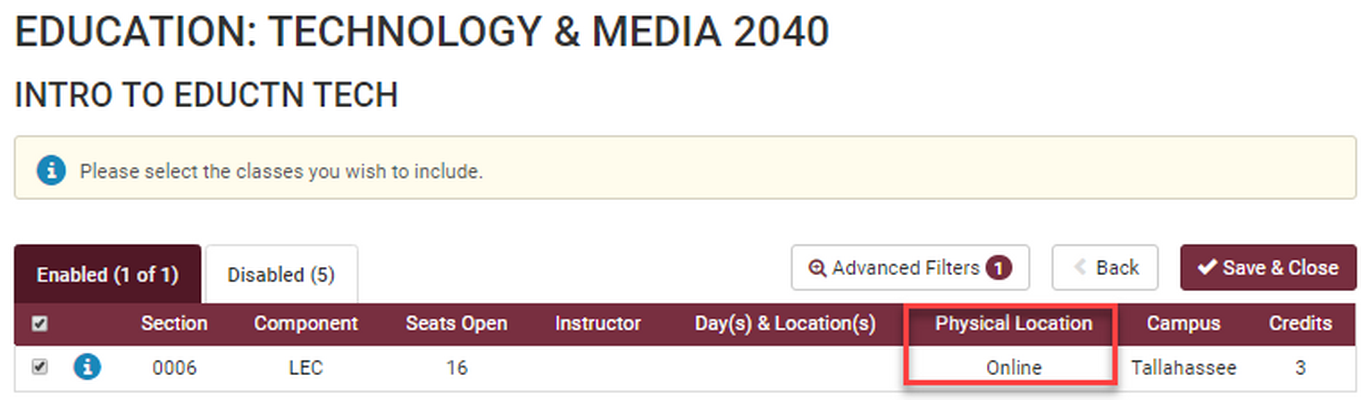Viewport: 1370px width, 400px height.
Task: Click the Credits column header
Action: tap(1300, 324)
